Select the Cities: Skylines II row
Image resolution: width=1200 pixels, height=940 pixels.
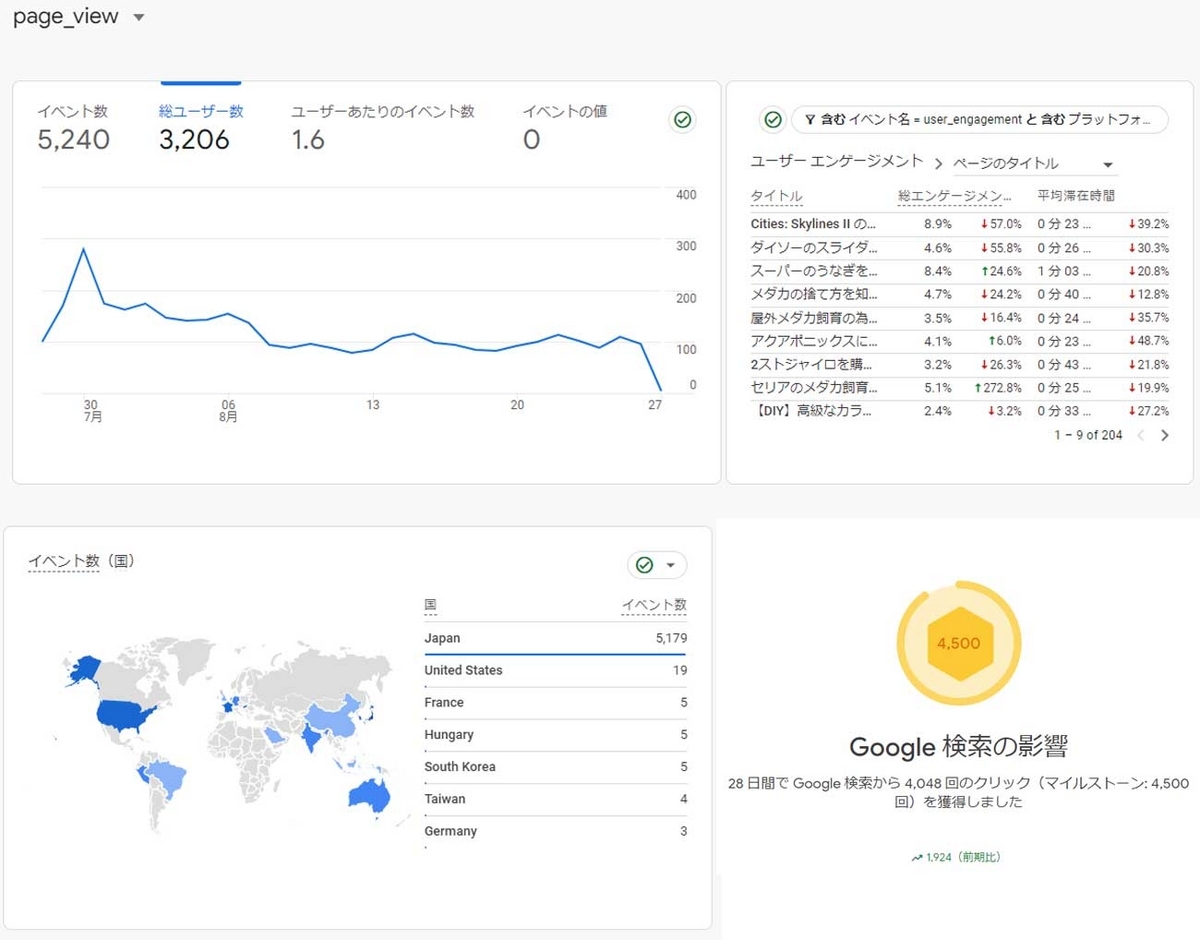959,224
